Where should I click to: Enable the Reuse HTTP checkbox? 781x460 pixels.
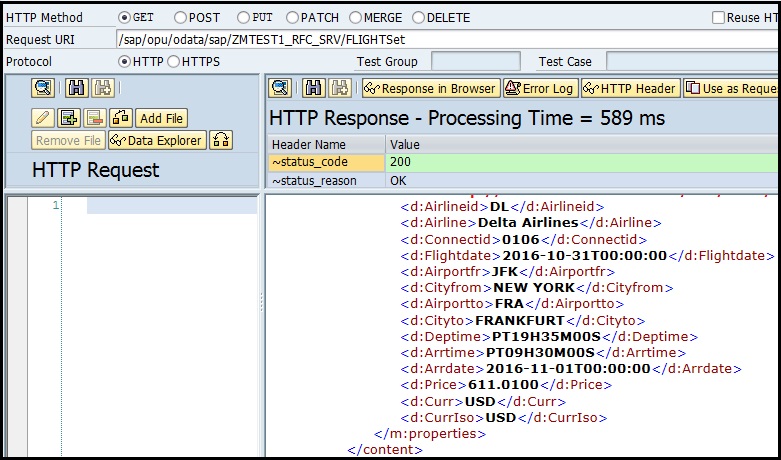(x=718, y=18)
